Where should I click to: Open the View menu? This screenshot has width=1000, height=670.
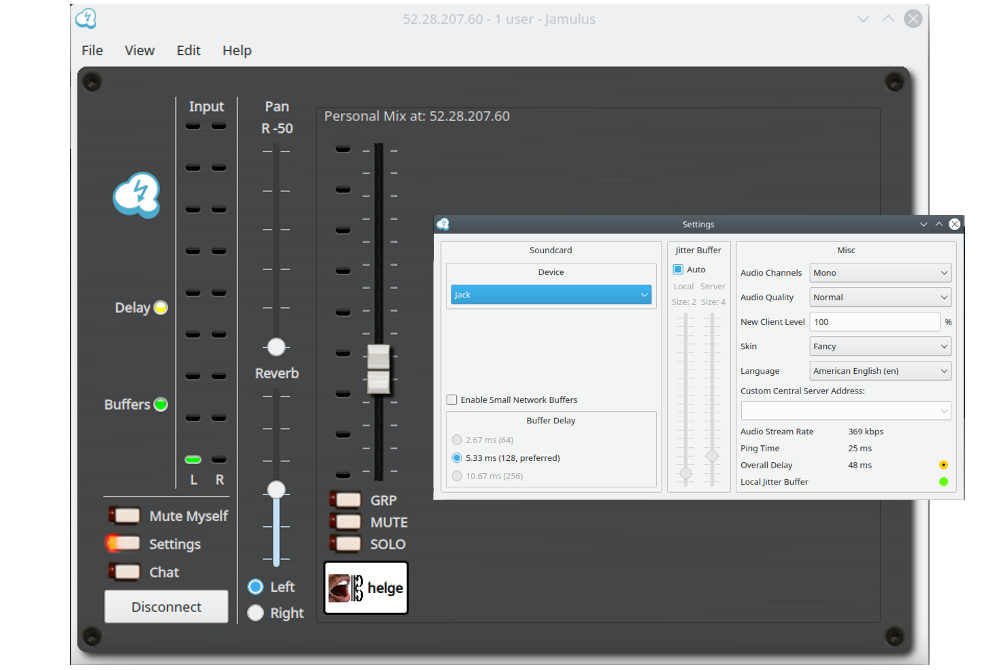pyautogui.click(x=139, y=50)
